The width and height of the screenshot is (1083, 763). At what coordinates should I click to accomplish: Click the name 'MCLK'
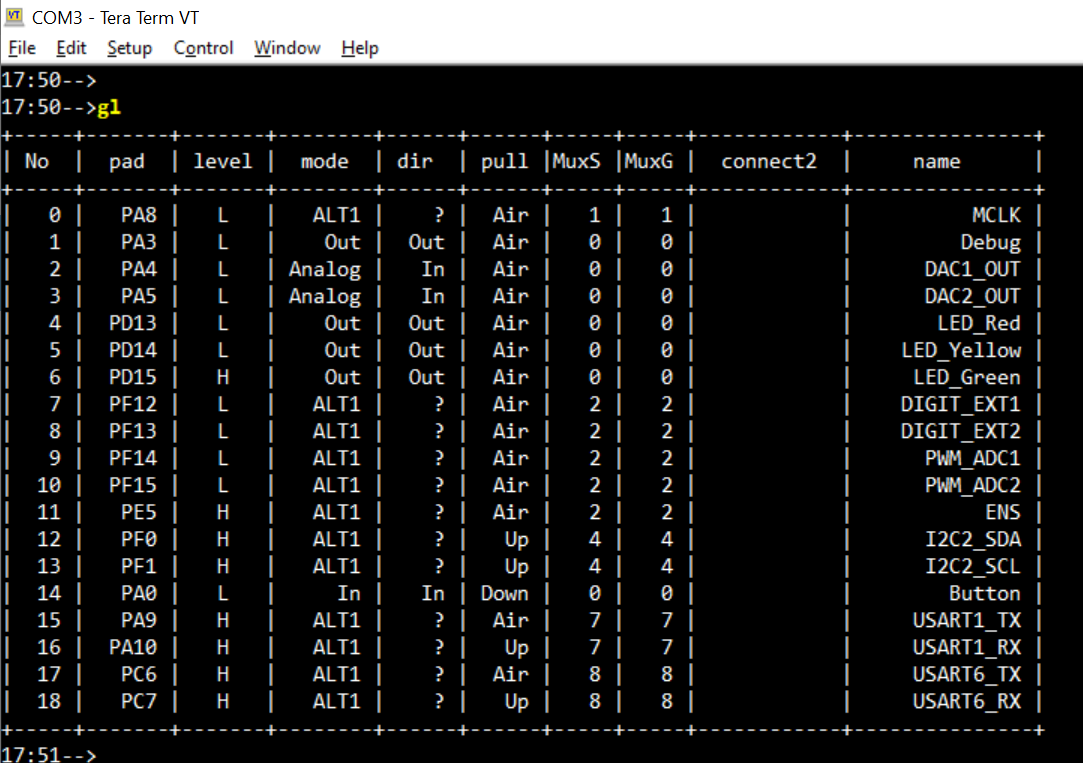(996, 215)
